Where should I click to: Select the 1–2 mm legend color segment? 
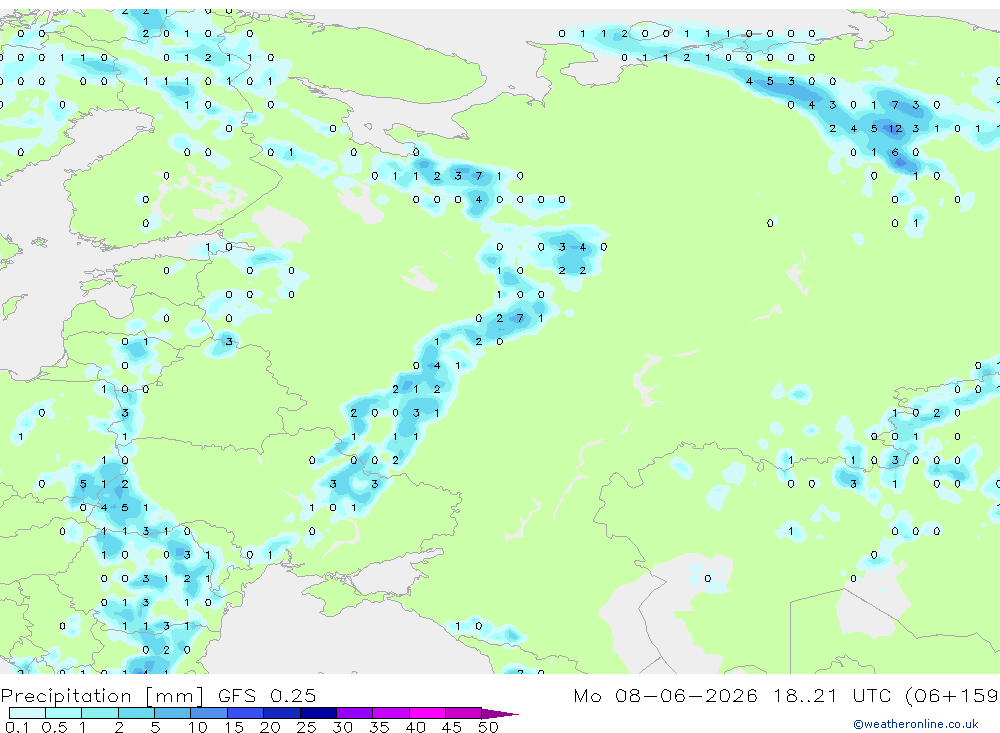(99, 713)
